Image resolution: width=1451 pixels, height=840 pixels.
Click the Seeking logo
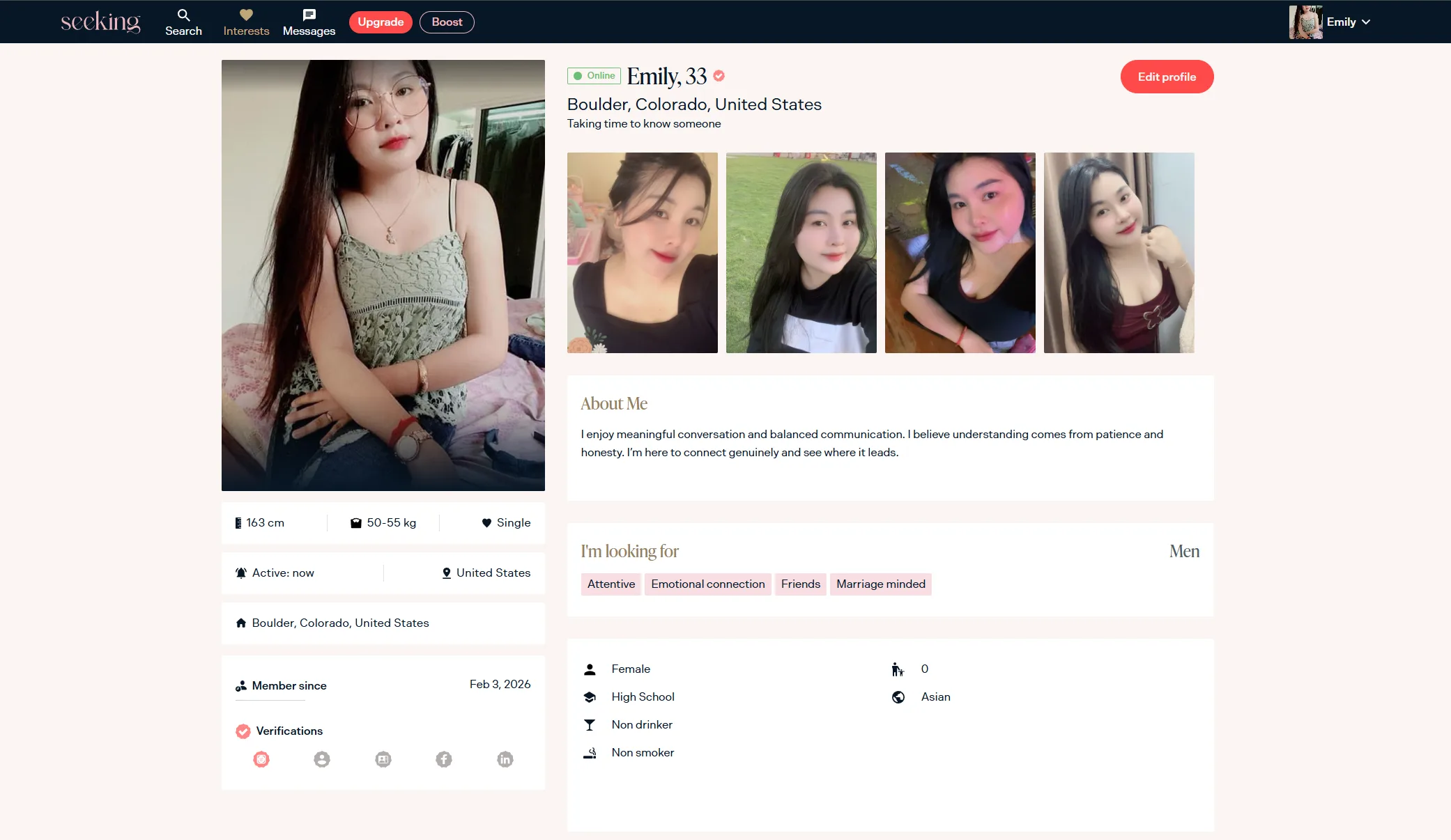click(100, 22)
